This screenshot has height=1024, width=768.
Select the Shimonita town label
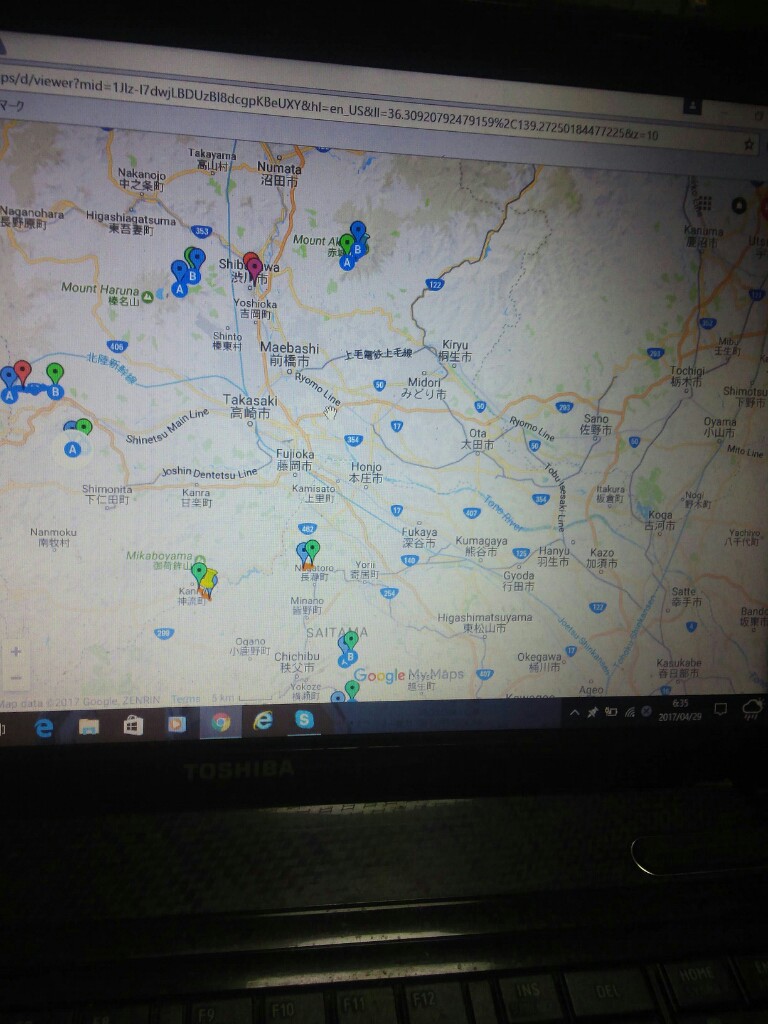point(107,494)
